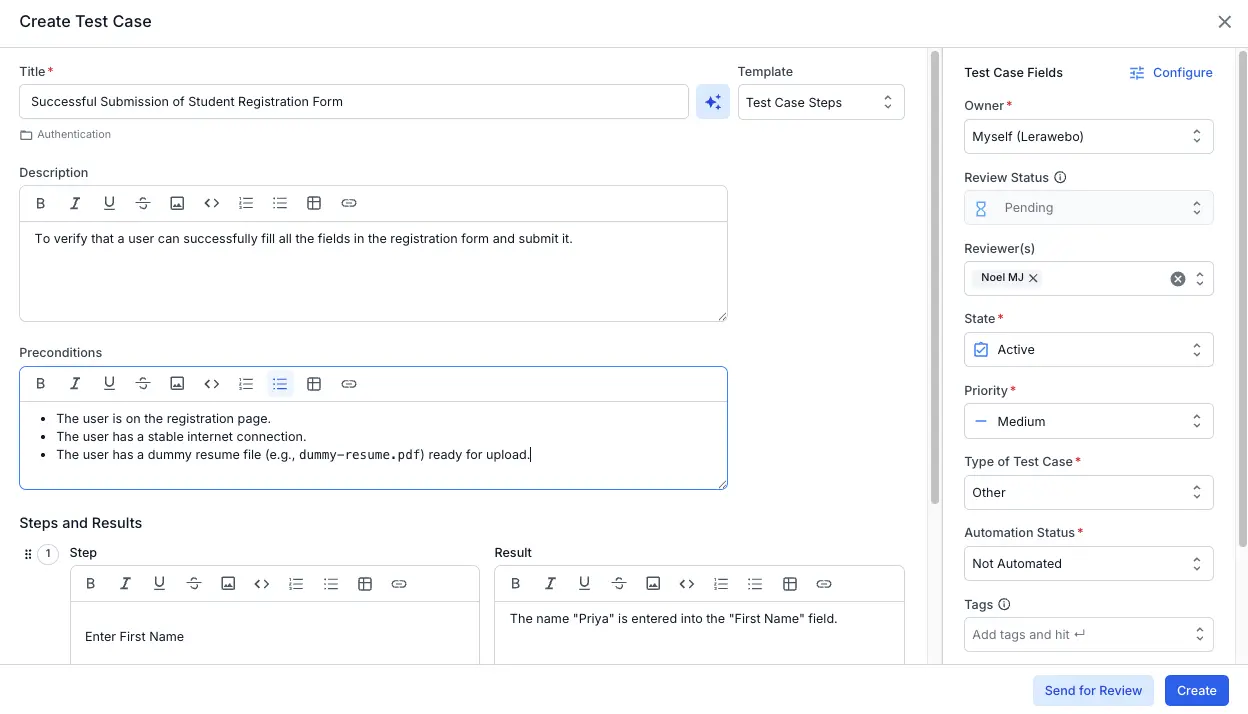The height and width of the screenshot is (714, 1248).
Task: Remove Noel MJ reviewer chip
Action: tap(1033, 278)
